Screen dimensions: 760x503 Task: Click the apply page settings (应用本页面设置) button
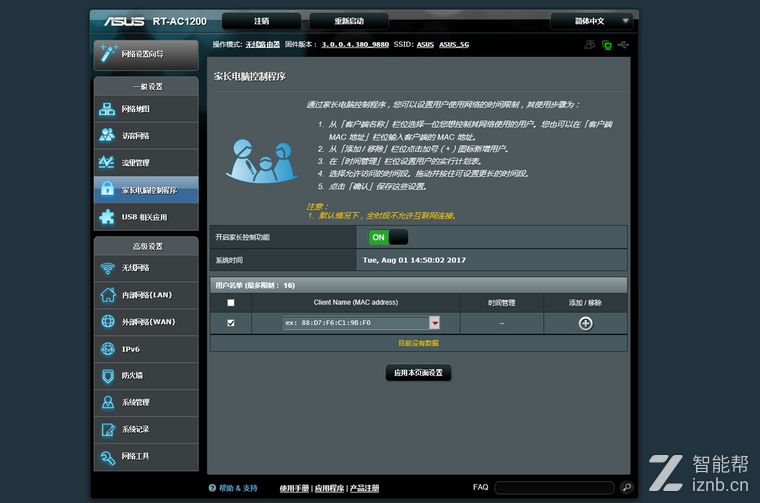[x=418, y=373]
